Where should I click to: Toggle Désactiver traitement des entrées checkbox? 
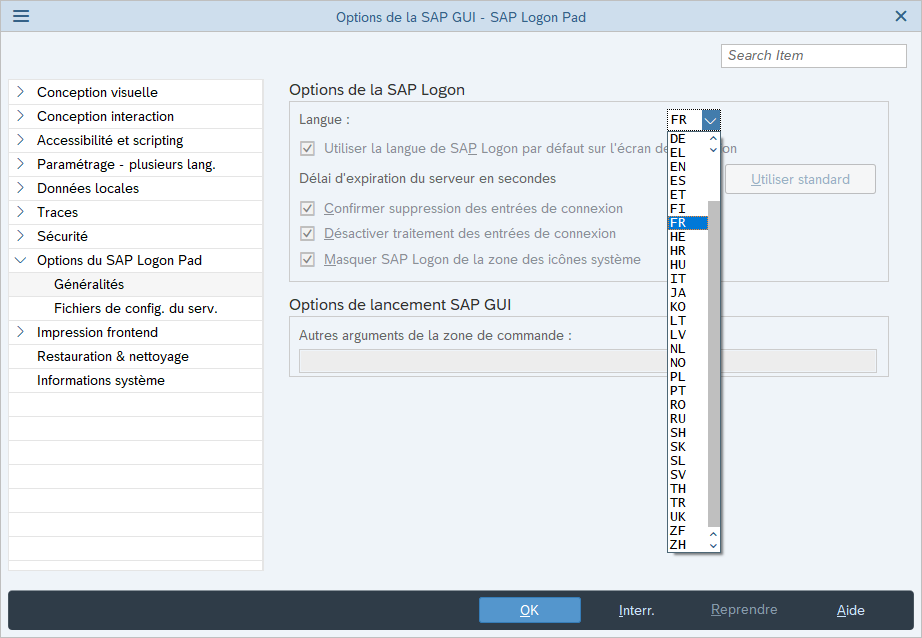pyautogui.click(x=307, y=233)
